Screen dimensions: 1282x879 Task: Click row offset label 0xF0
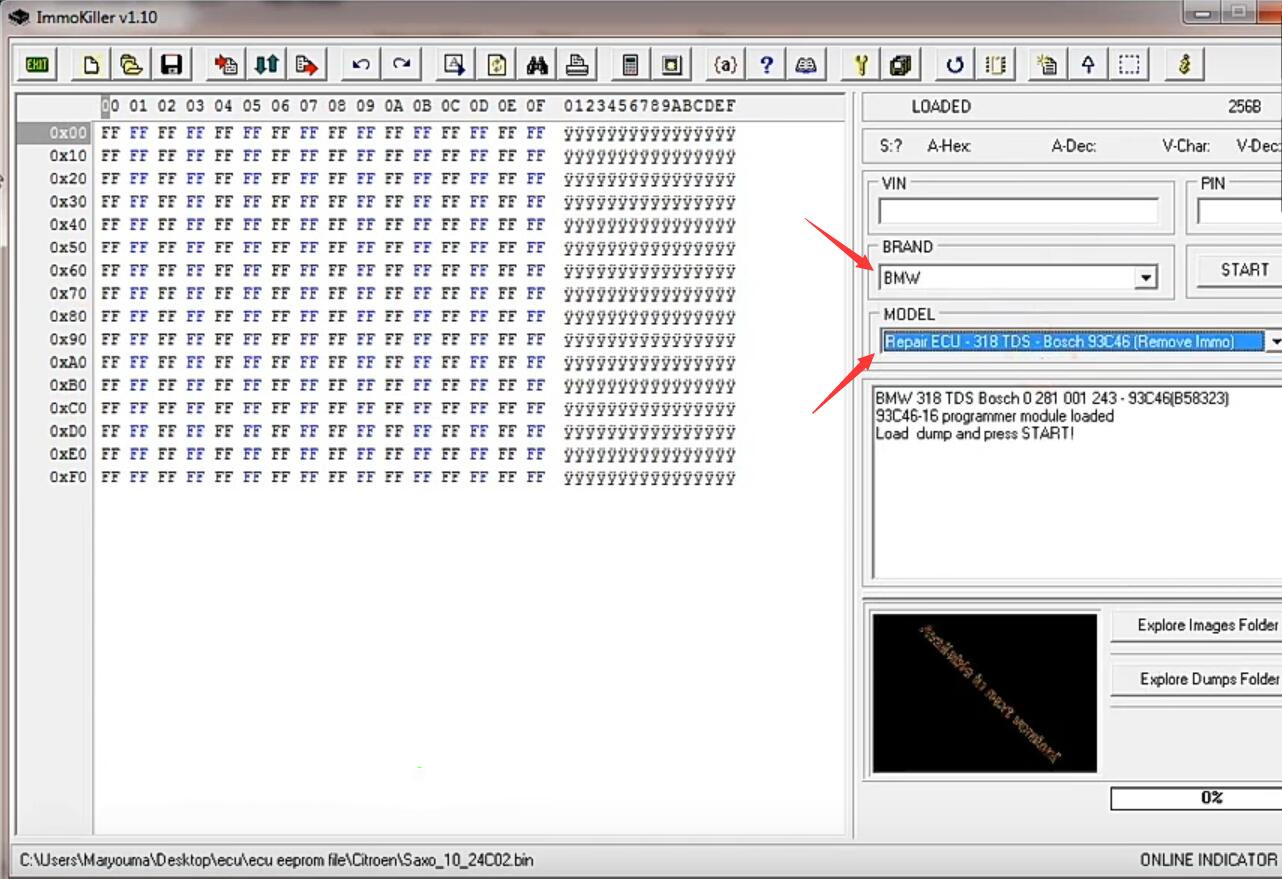click(x=68, y=478)
